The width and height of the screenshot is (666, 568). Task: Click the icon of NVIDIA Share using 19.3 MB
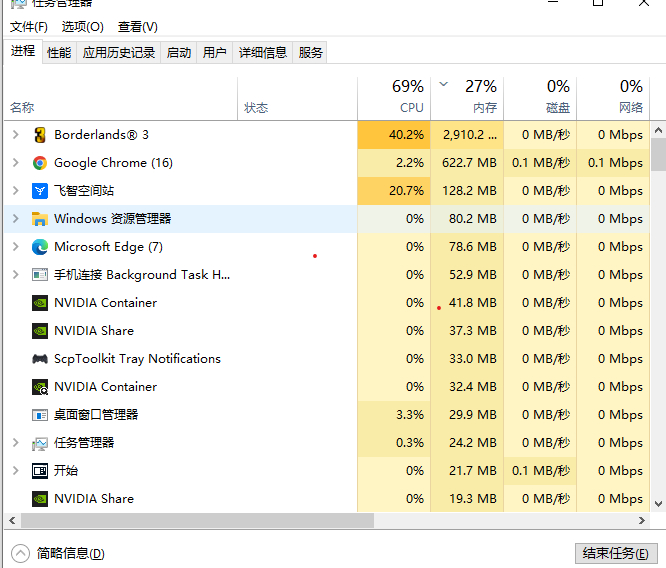40,499
